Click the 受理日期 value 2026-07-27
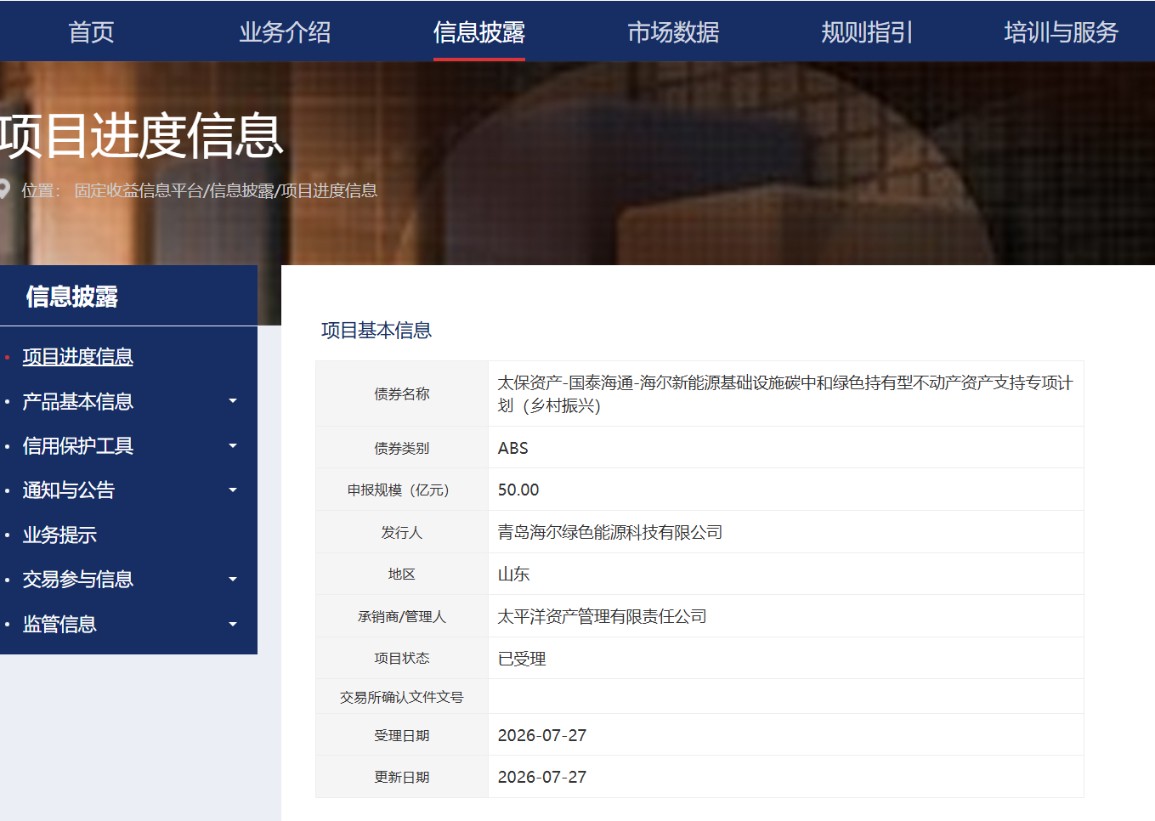The height and width of the screenshot is (821, 1155). click(542, 735)
